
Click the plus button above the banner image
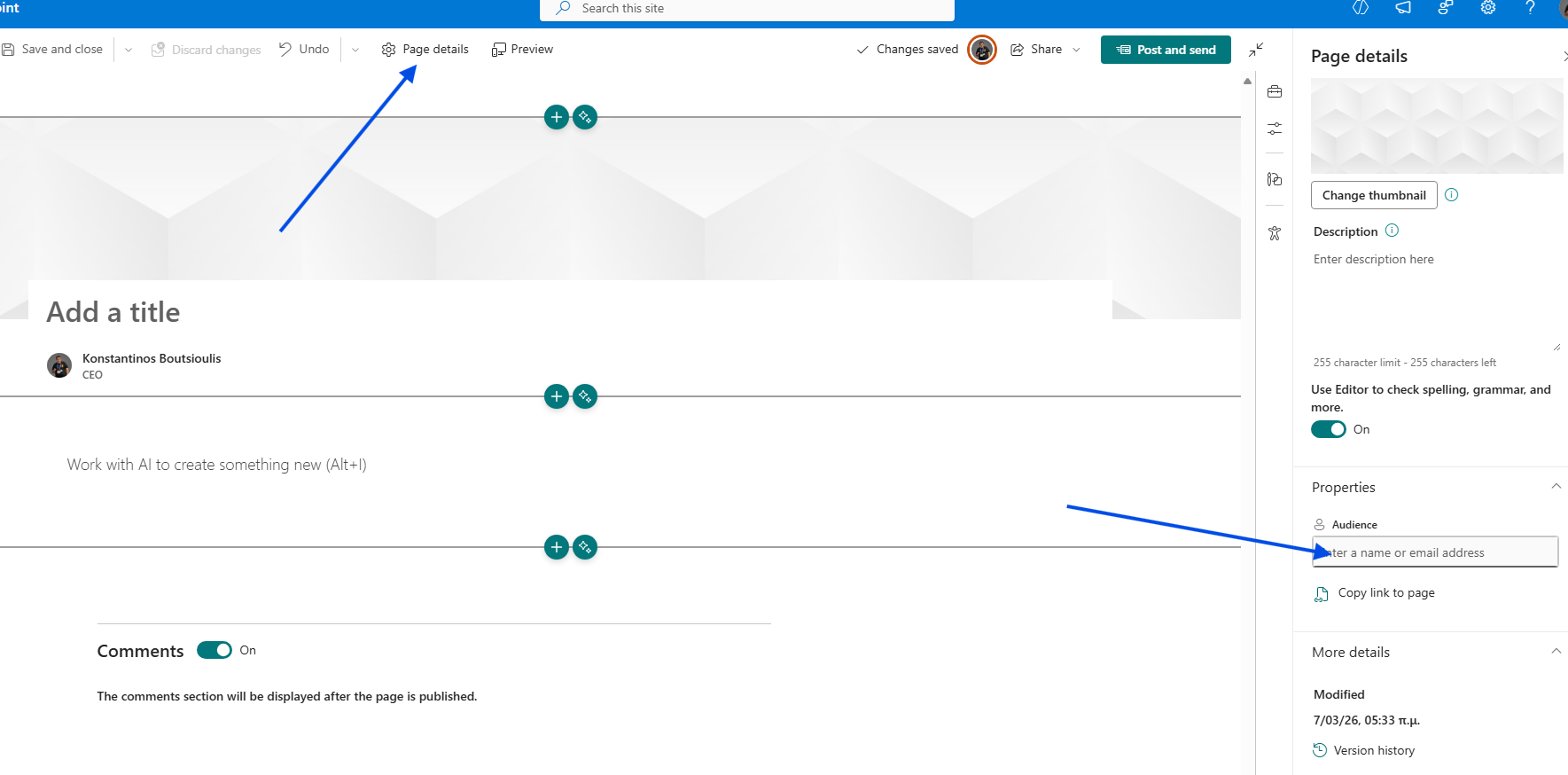pos(556,117)
